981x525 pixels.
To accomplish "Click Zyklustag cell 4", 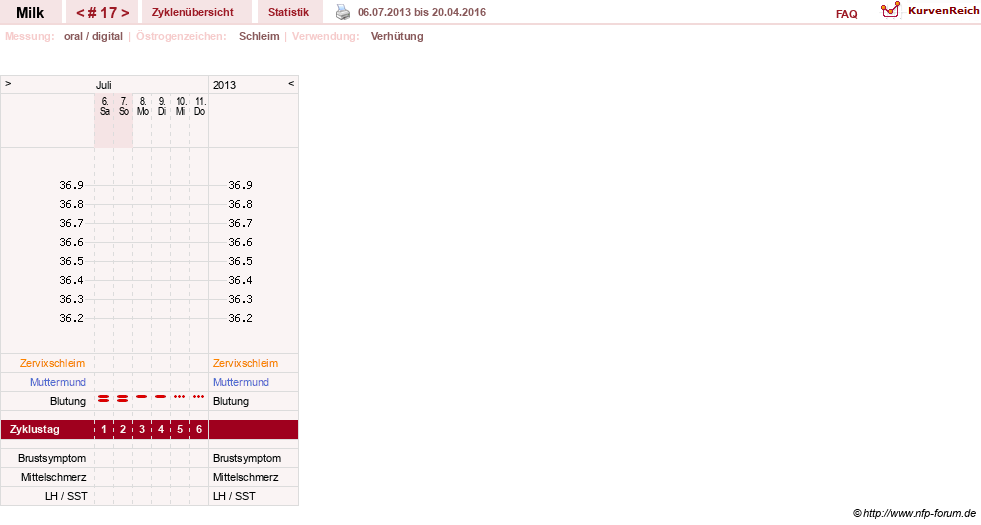I will point(161,429).
